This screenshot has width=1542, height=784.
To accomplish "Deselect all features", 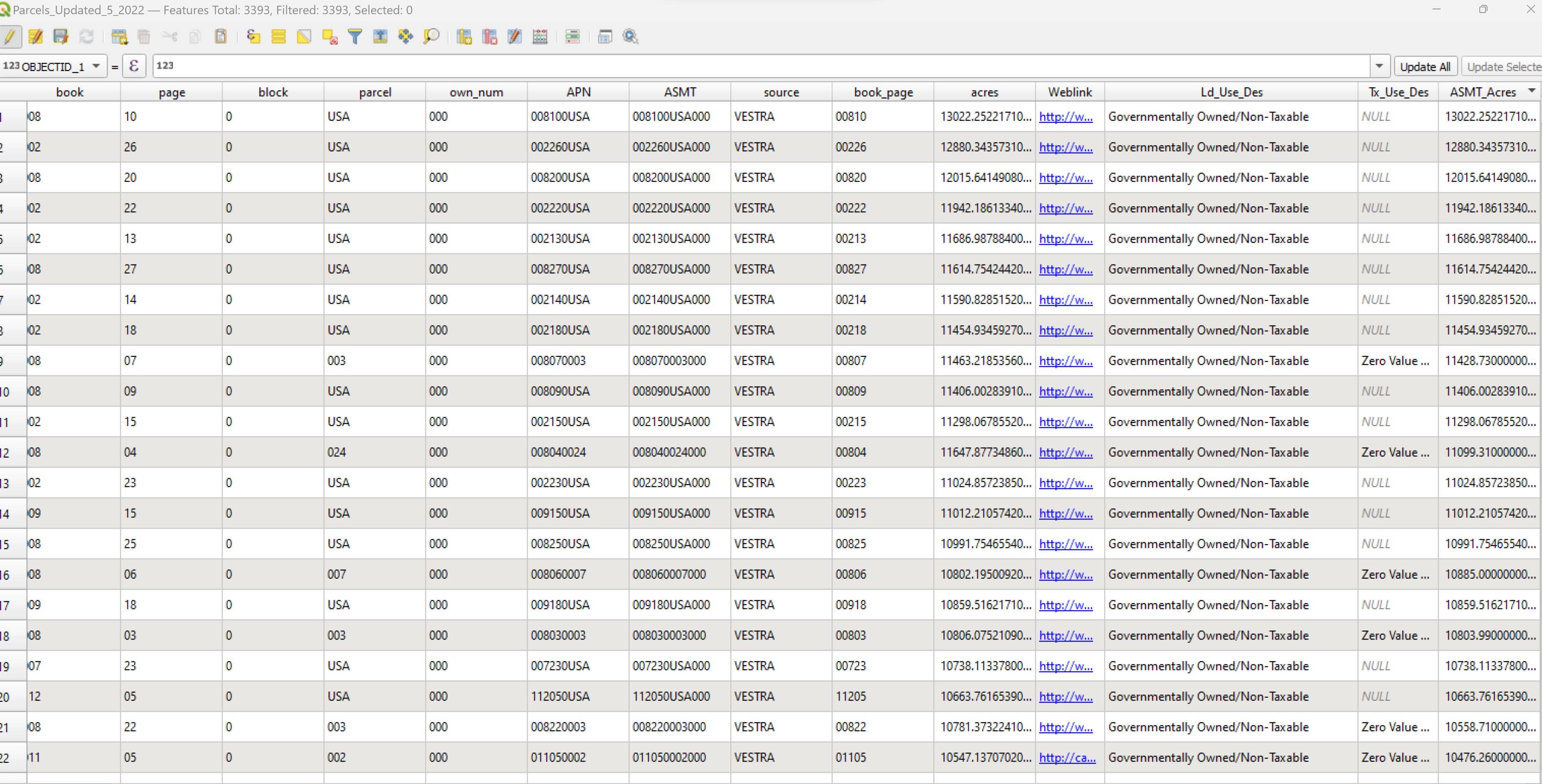I will (x=330, y=37).
